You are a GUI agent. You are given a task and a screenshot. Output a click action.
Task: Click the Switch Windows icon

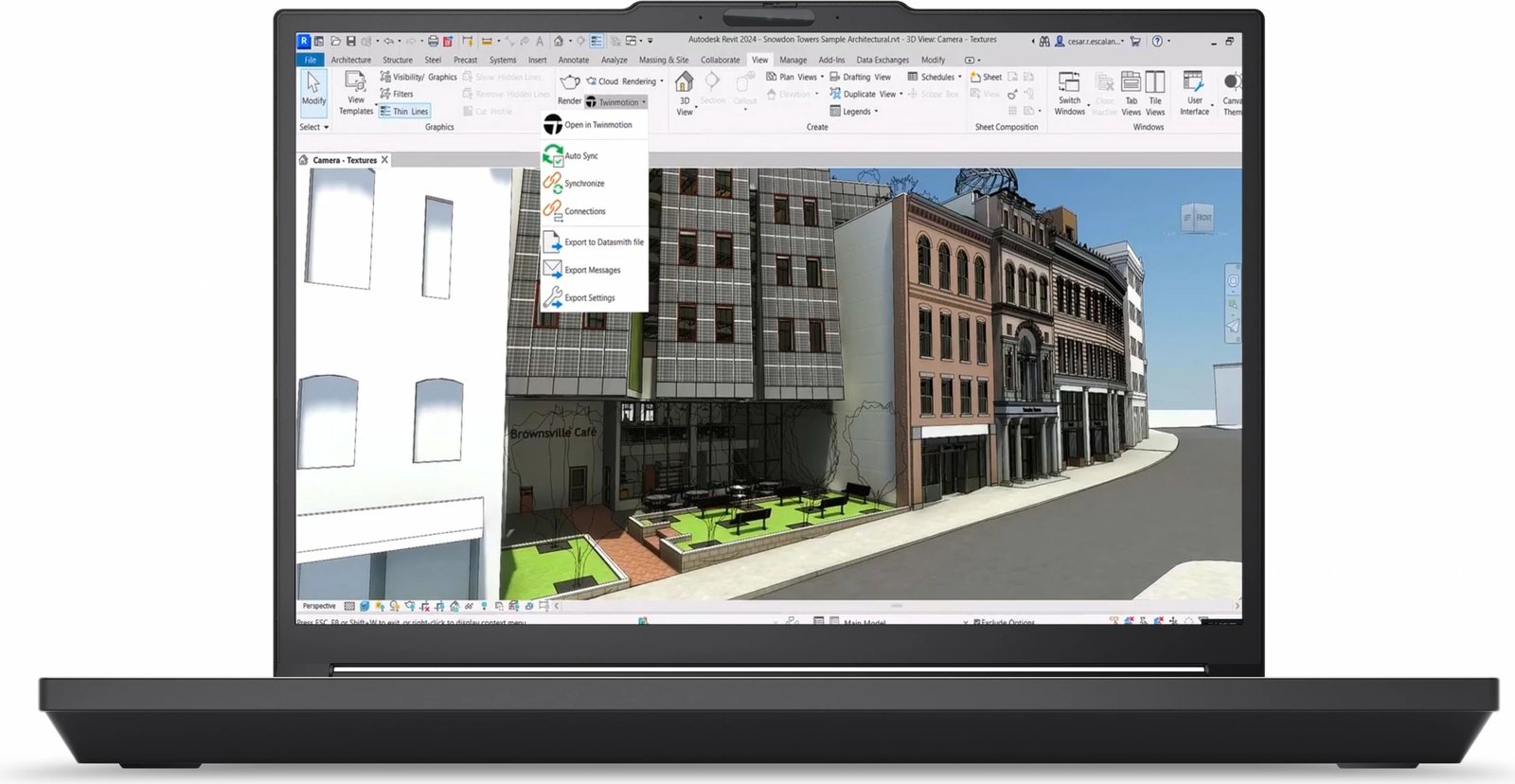click(x=1069, y=83)
